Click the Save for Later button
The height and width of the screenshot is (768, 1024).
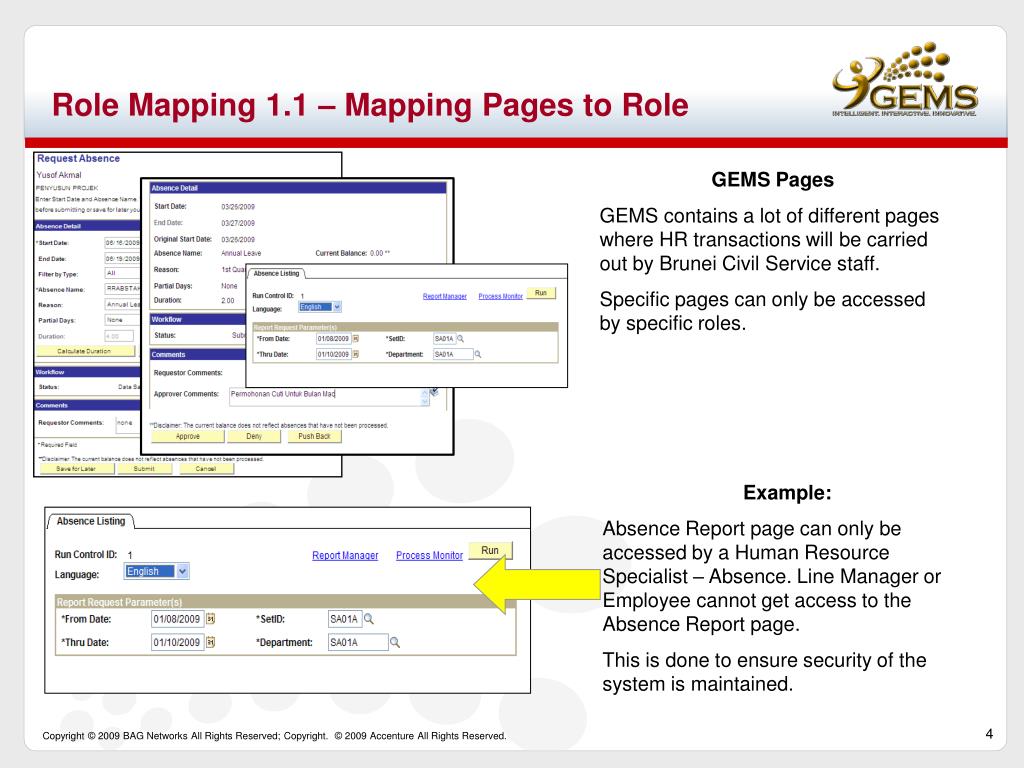[x=76, y=468]
